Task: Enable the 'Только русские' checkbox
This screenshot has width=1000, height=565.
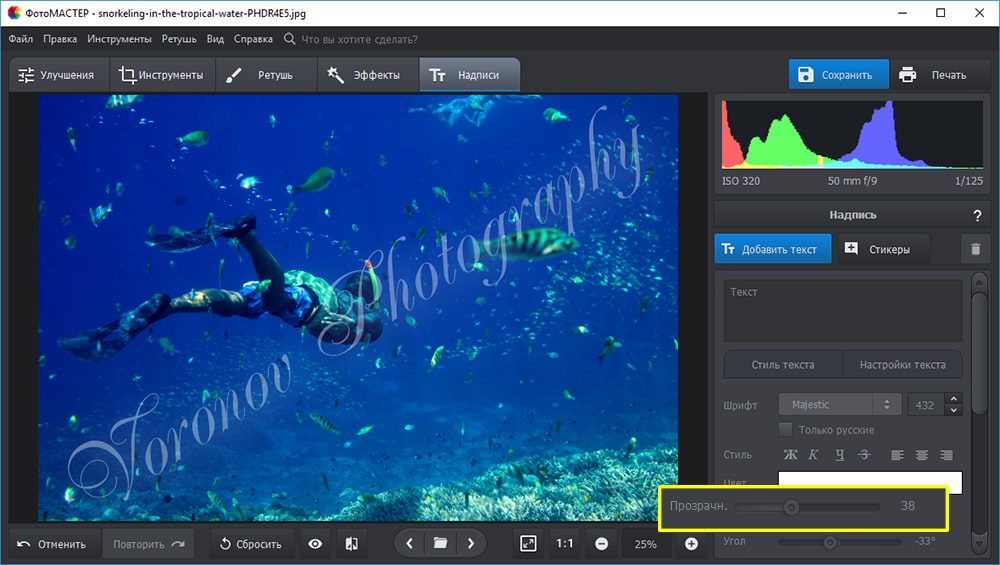Action: [x=786, y=429]
